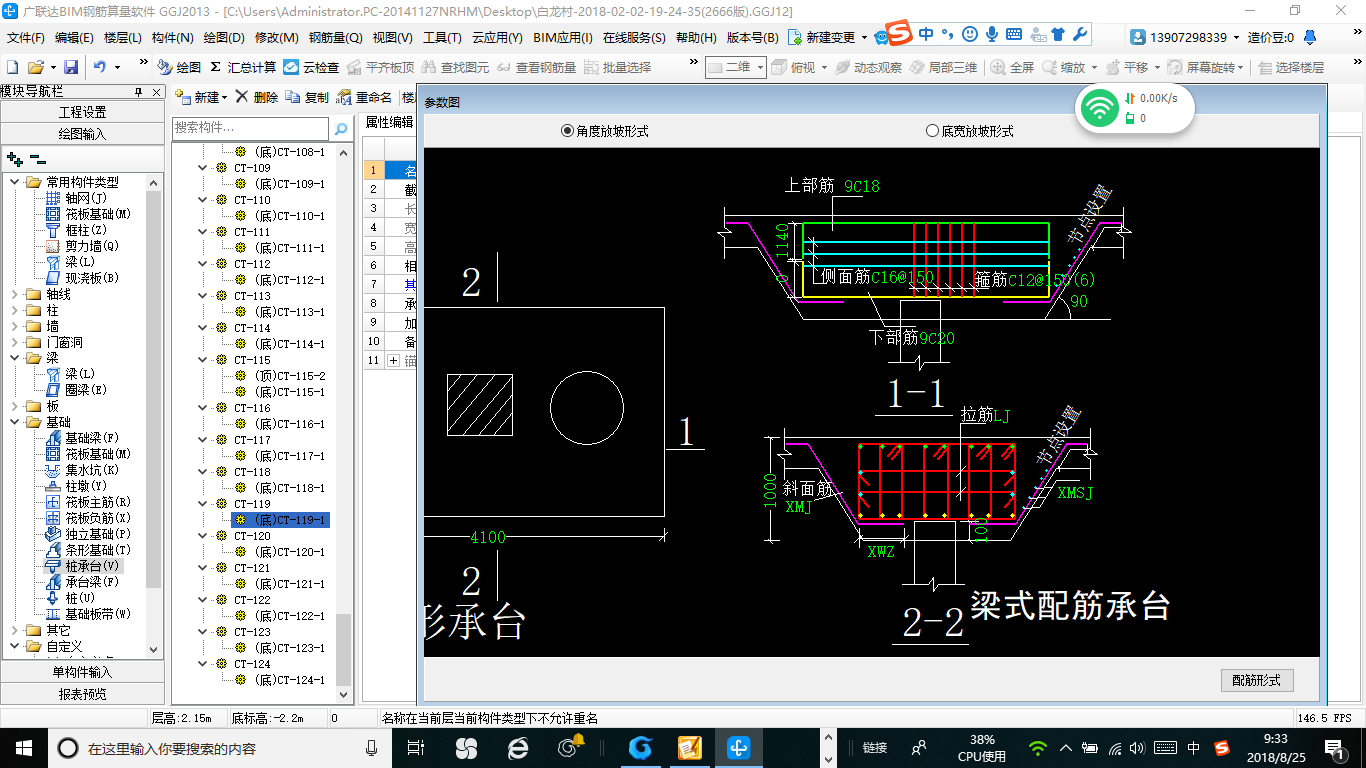This screenshot has height=768, width=1366.
Task: Click the notification bell icon near 造价豆
Action: click(x=1309, y=38)
